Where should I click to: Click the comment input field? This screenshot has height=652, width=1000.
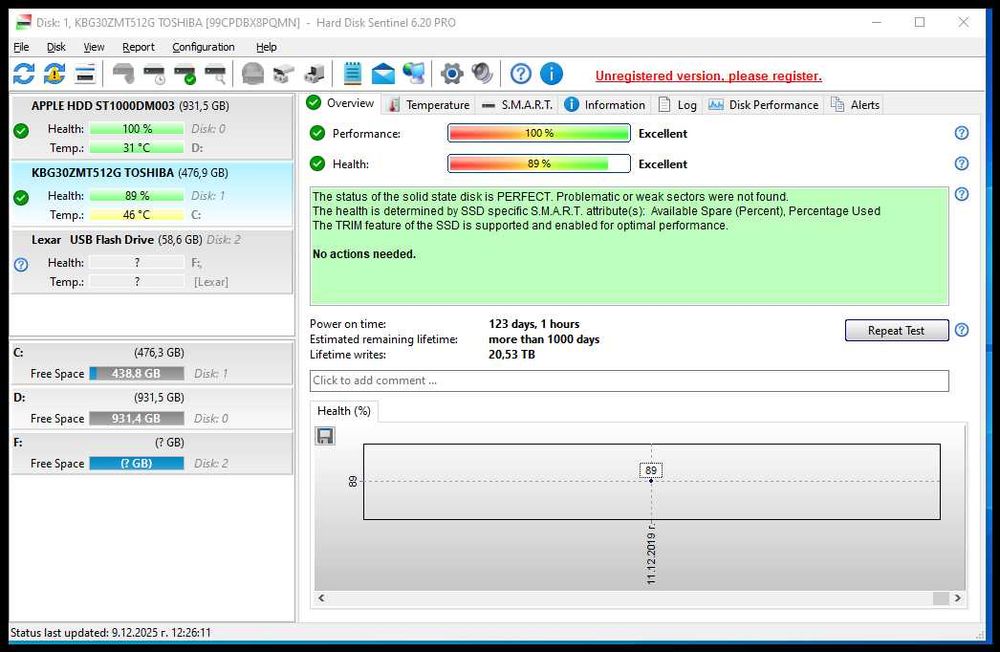pyautogui.click(x=629, y=380)
